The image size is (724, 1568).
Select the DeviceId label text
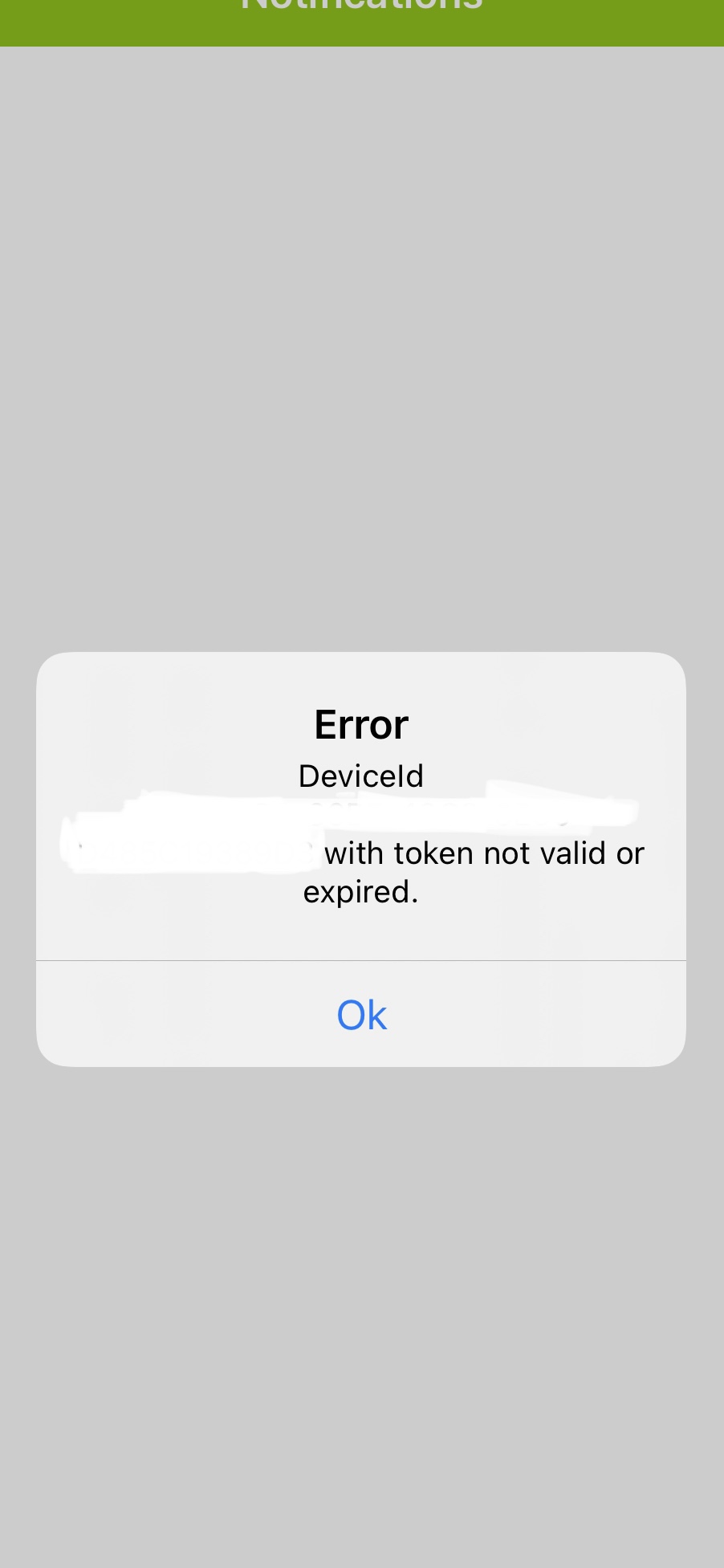click(x=361, y=776)
